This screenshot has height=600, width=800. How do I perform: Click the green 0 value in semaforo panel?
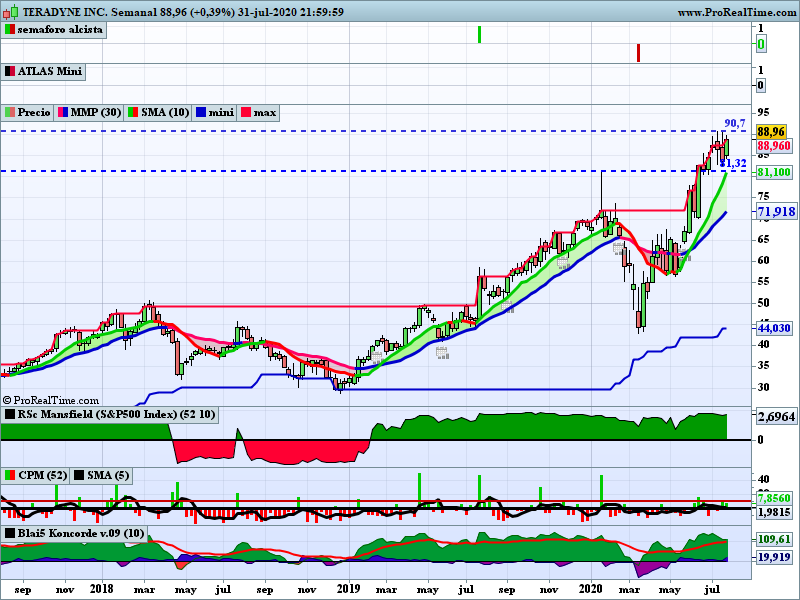coord(761,44)
